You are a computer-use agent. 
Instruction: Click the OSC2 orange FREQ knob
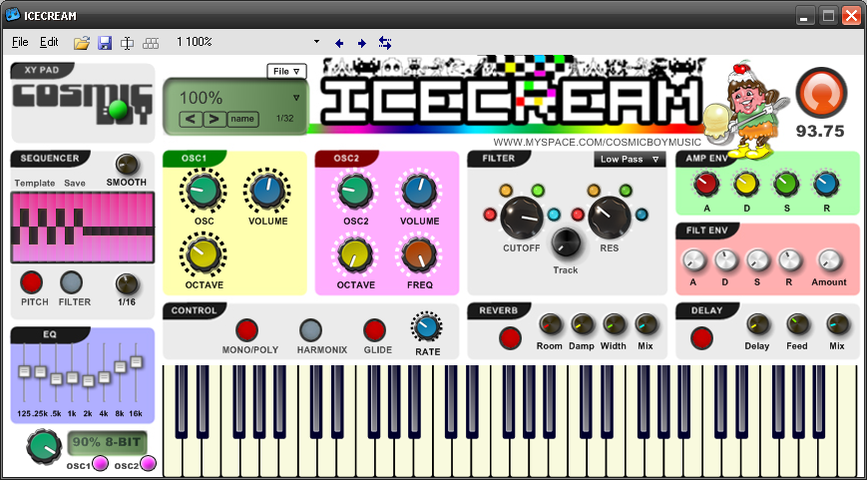pyautogui.click(x=419, y=254)
